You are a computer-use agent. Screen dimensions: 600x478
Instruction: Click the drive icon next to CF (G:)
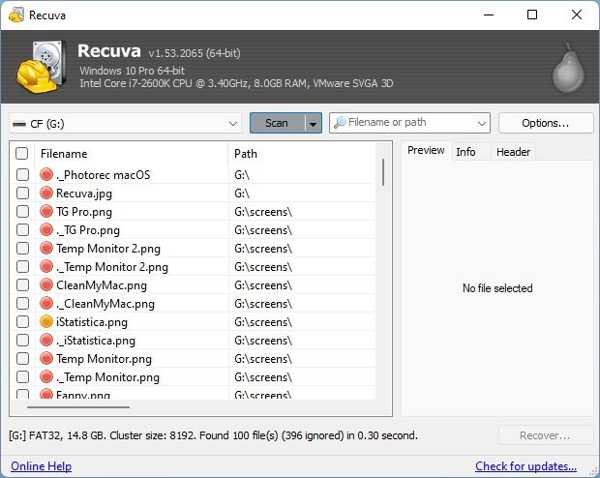click(x=19, y=124)
